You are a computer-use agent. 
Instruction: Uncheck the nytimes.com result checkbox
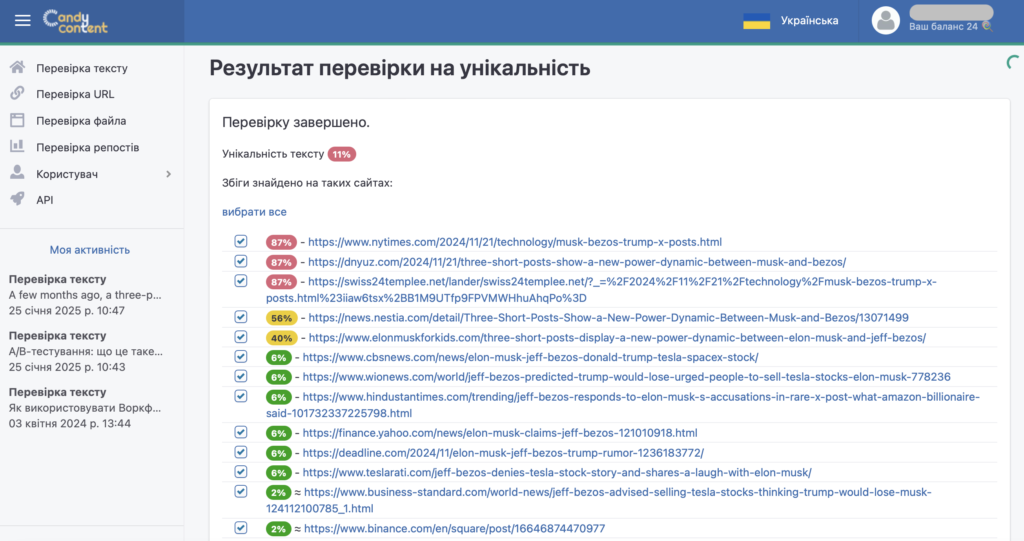(x=241, y=241)
